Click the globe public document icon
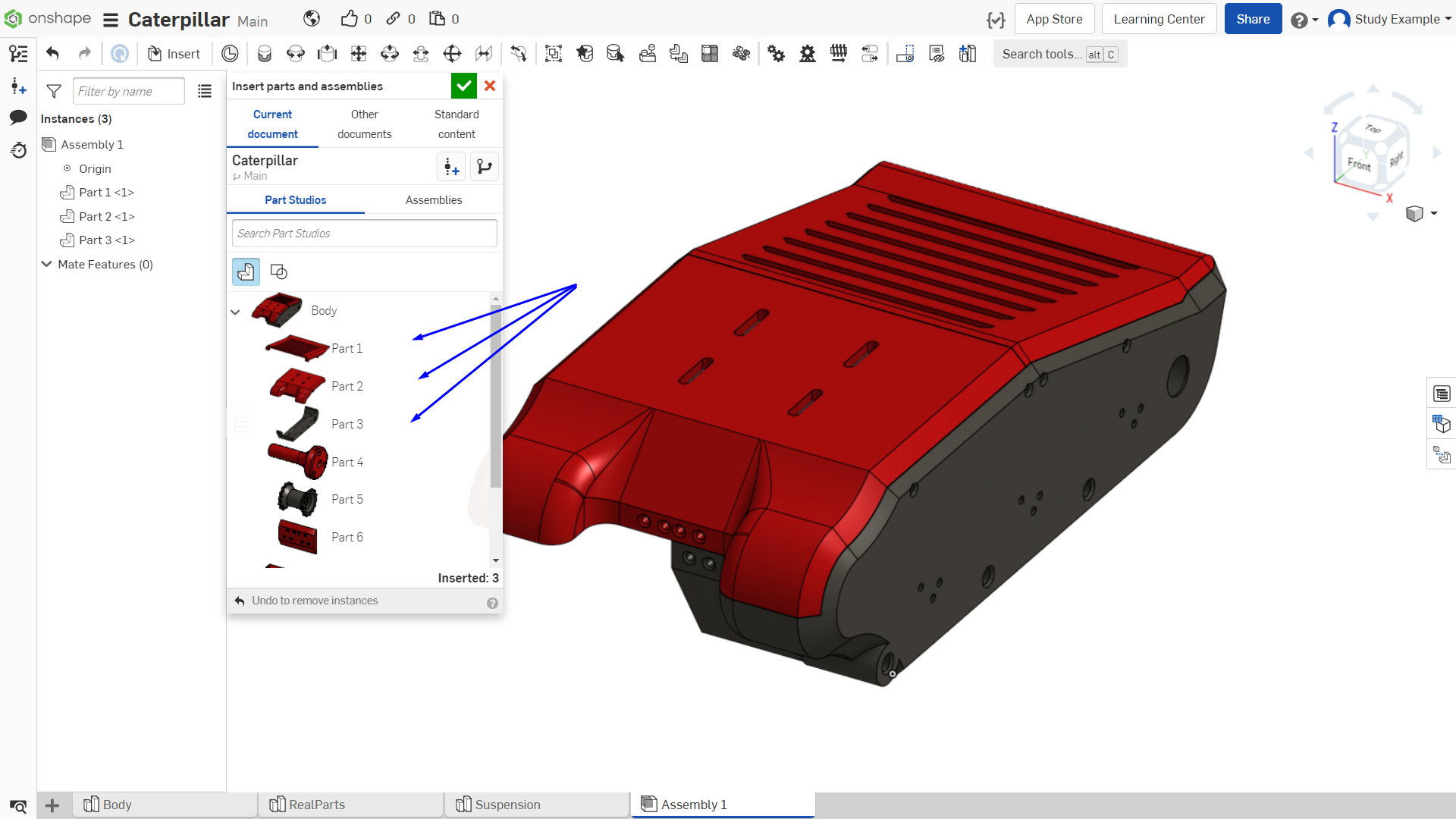1456x819 pixels. pos(312,19)
